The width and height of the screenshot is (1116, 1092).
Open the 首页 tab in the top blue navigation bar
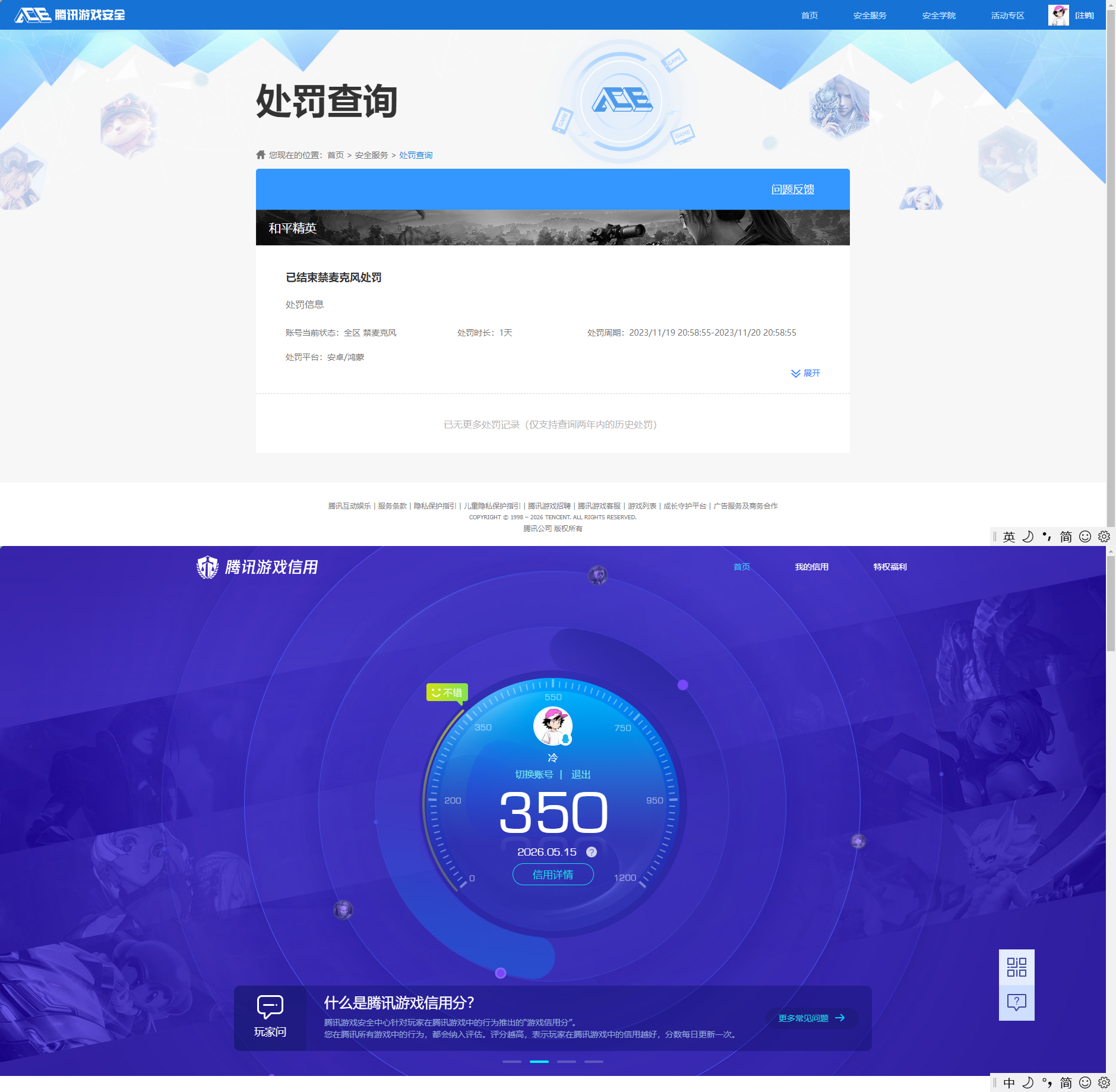pos(810,15)
